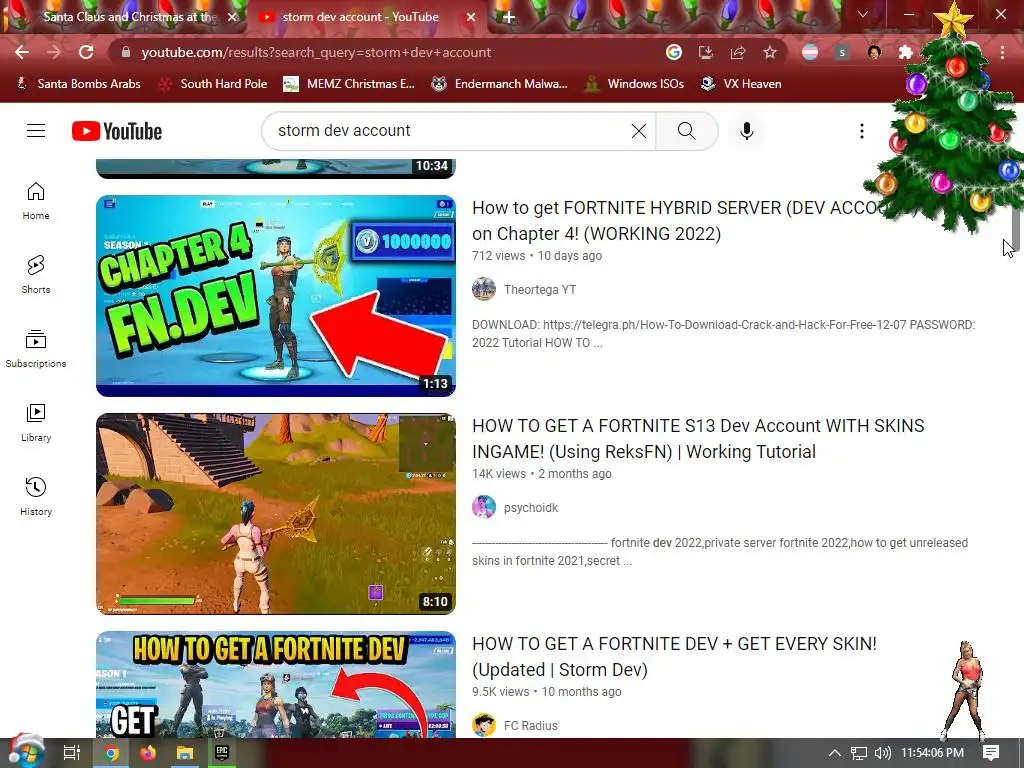Reload the current page

click(86, 52)
